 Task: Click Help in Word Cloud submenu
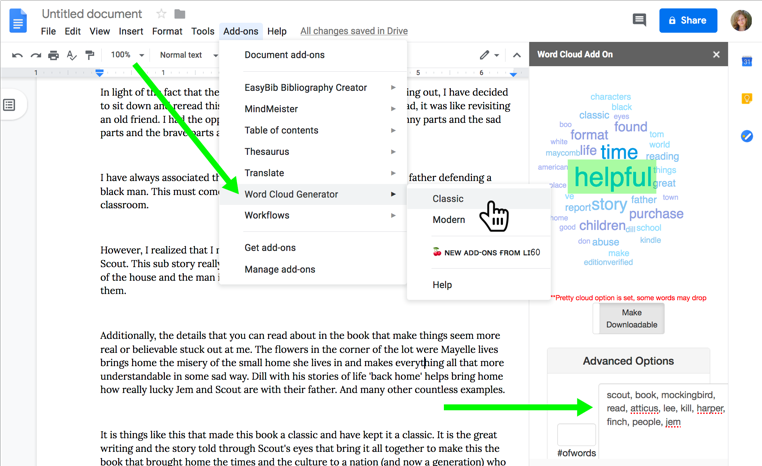(479, 285)
